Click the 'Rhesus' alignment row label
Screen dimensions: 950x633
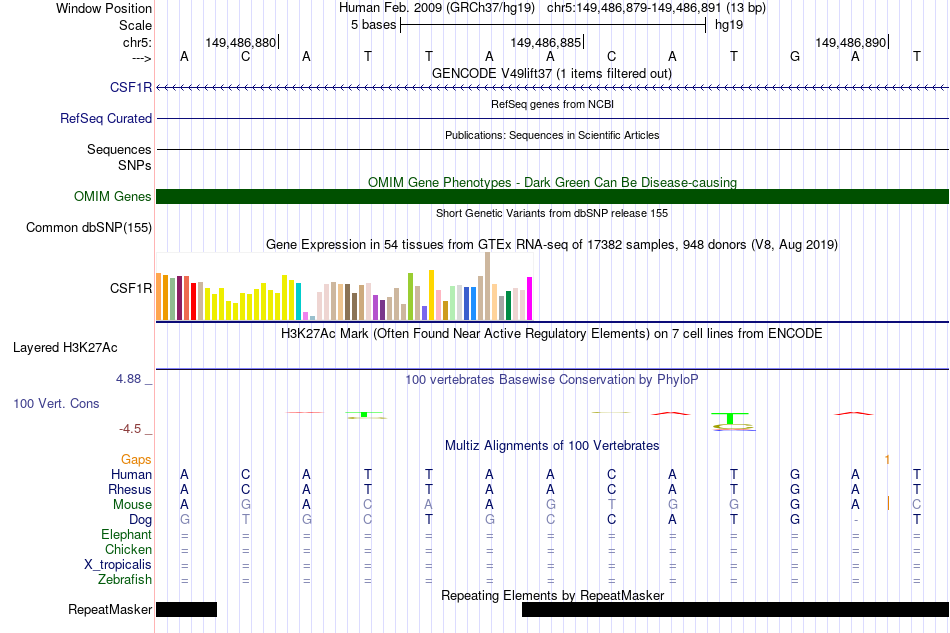click(x=130, y=489)
